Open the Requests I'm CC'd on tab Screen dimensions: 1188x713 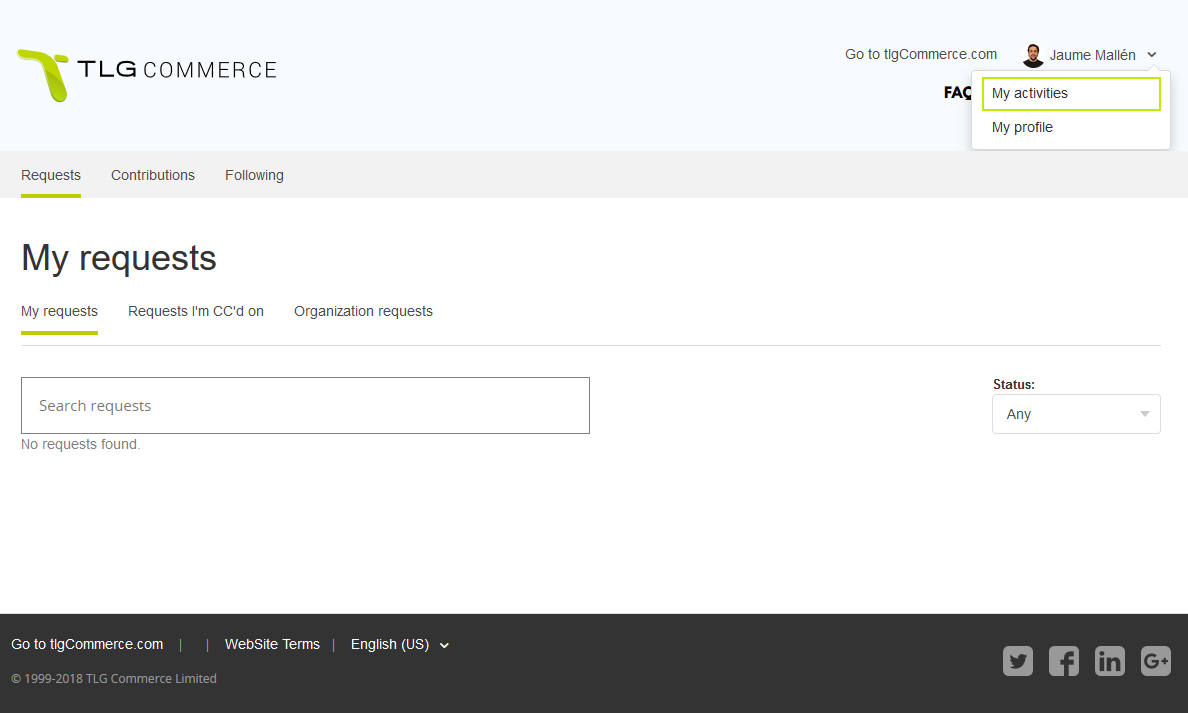click(x=195, y=311)
